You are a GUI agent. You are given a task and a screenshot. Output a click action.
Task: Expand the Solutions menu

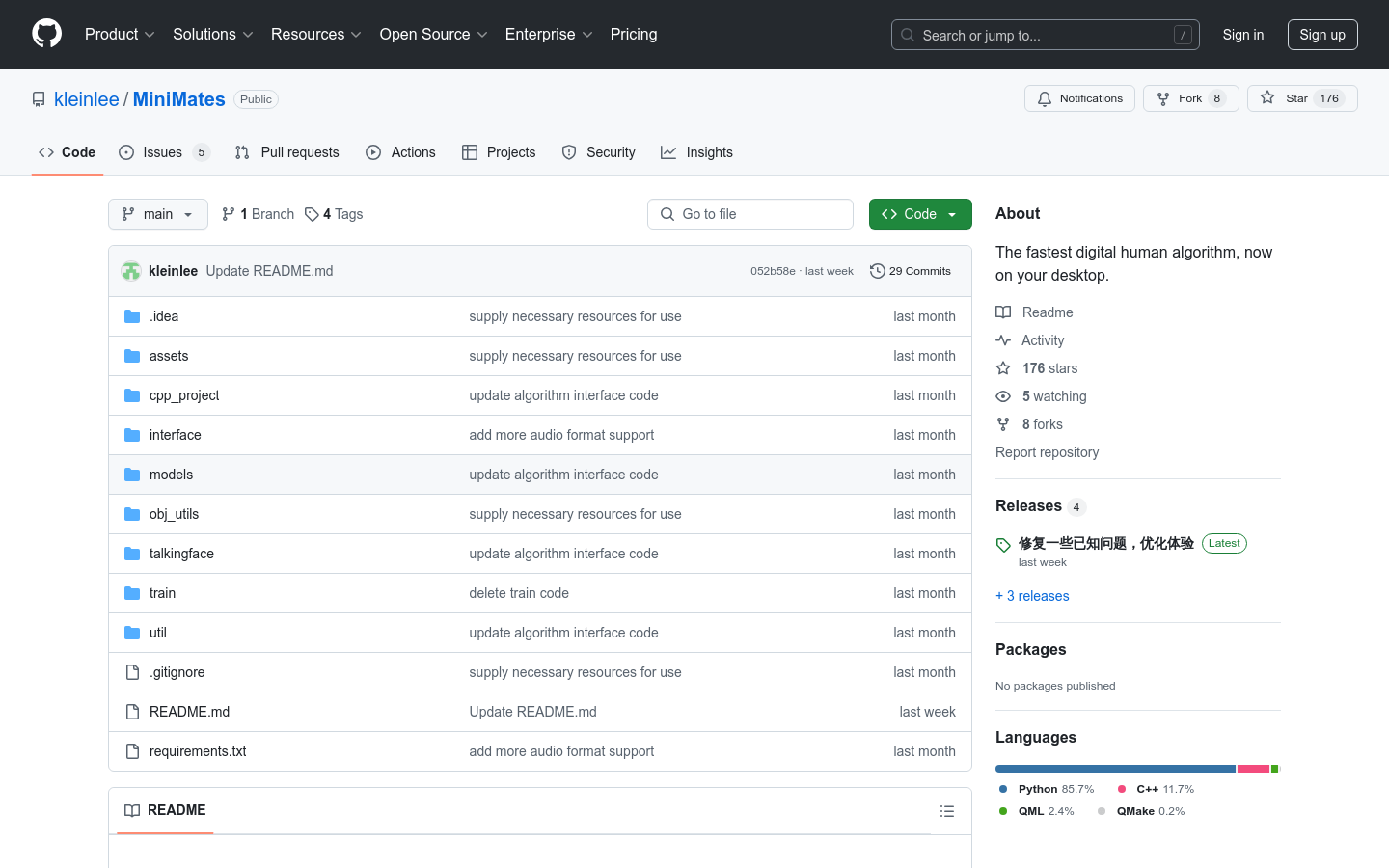[x=212, y=34]
